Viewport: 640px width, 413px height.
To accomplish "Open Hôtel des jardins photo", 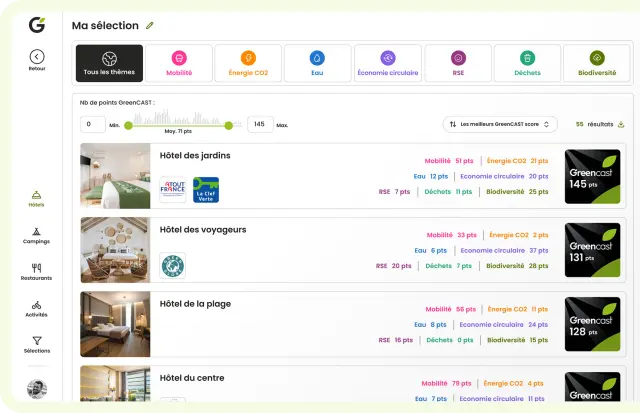I will pos(115,176).
